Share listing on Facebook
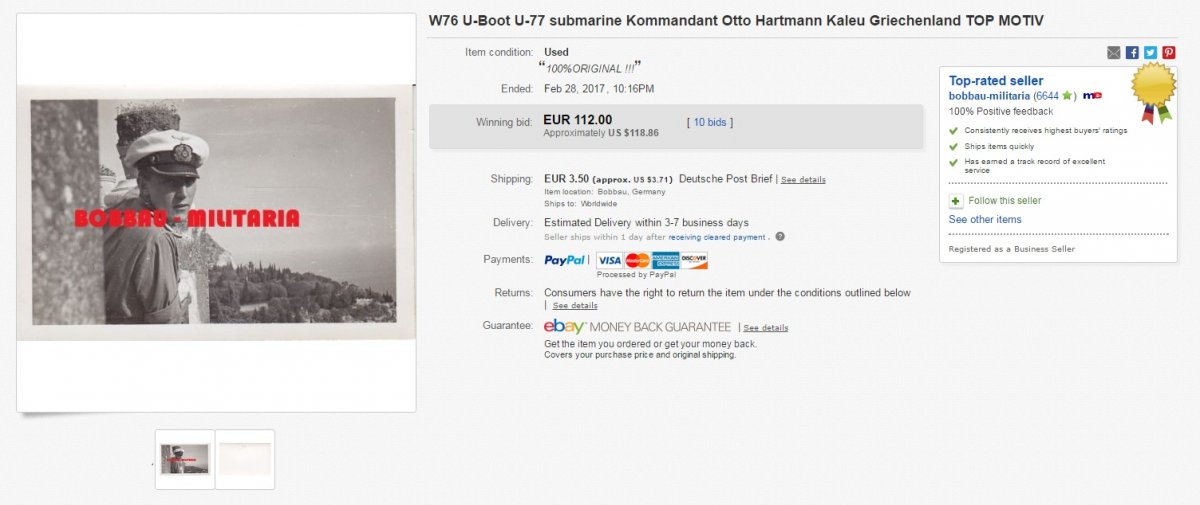This screenshot has height=505, width=1200. point(1132,52)
